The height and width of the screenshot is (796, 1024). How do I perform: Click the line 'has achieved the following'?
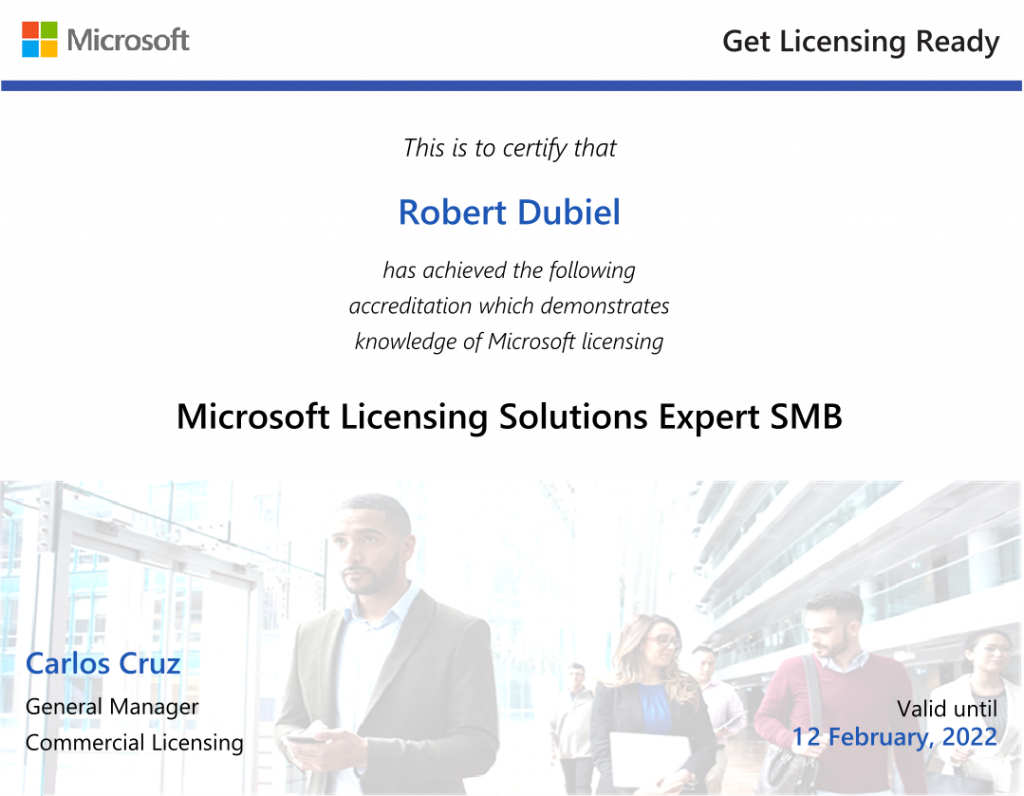[x=509, y=270]
